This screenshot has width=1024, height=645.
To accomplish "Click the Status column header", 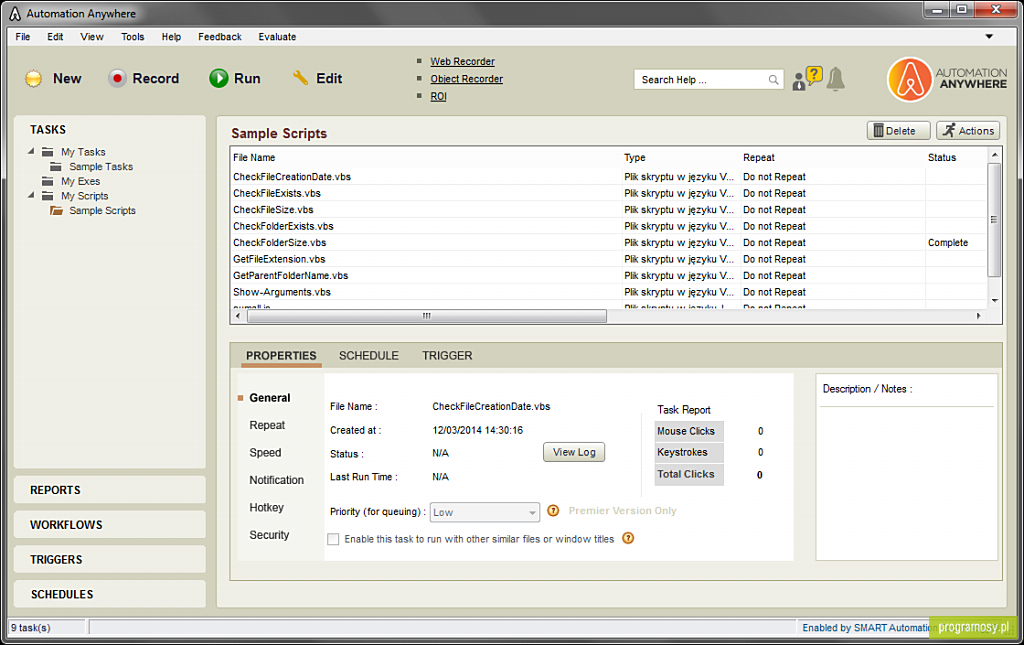I will 942,157.
